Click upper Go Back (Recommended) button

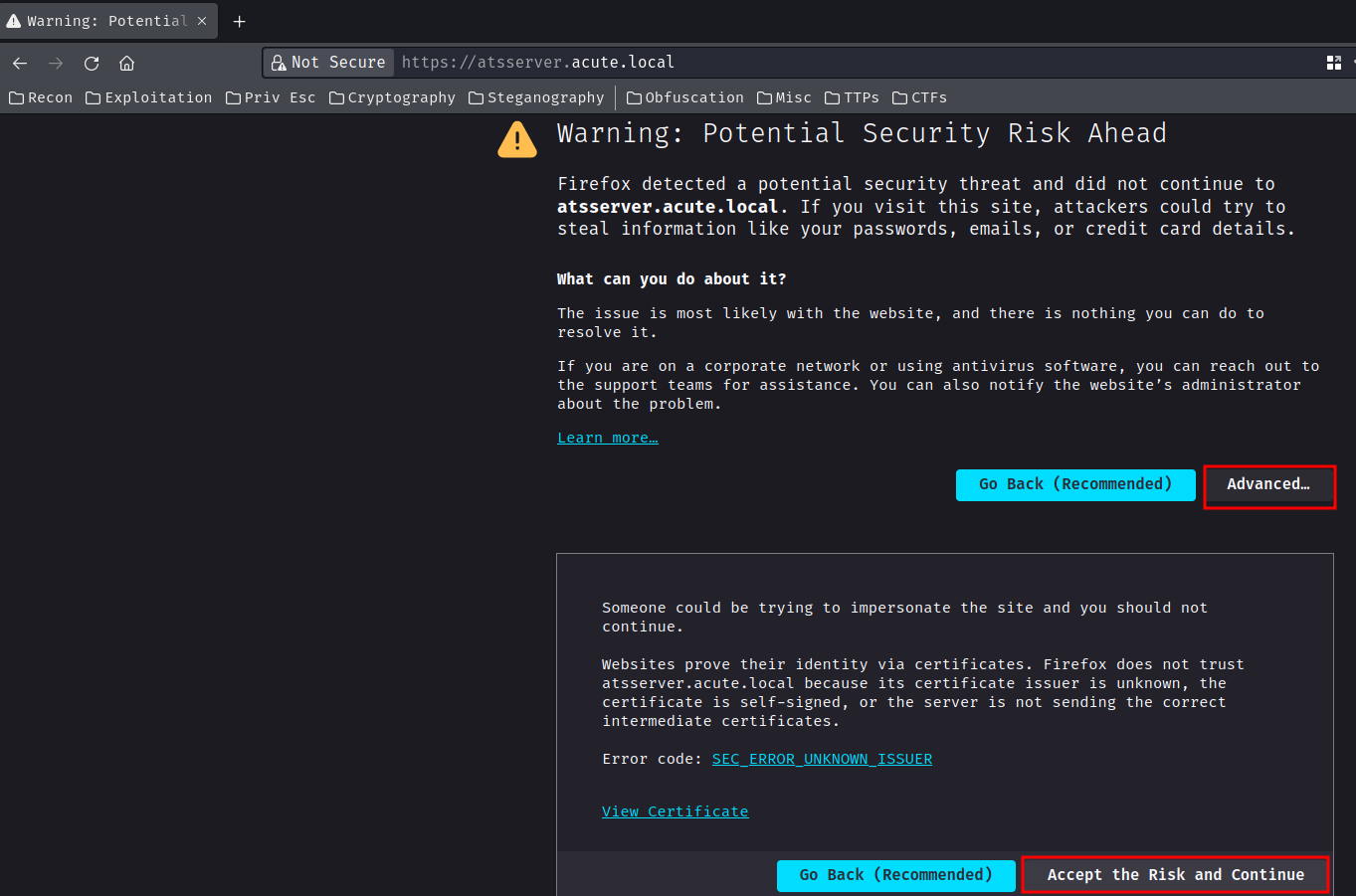[1075, 484]
